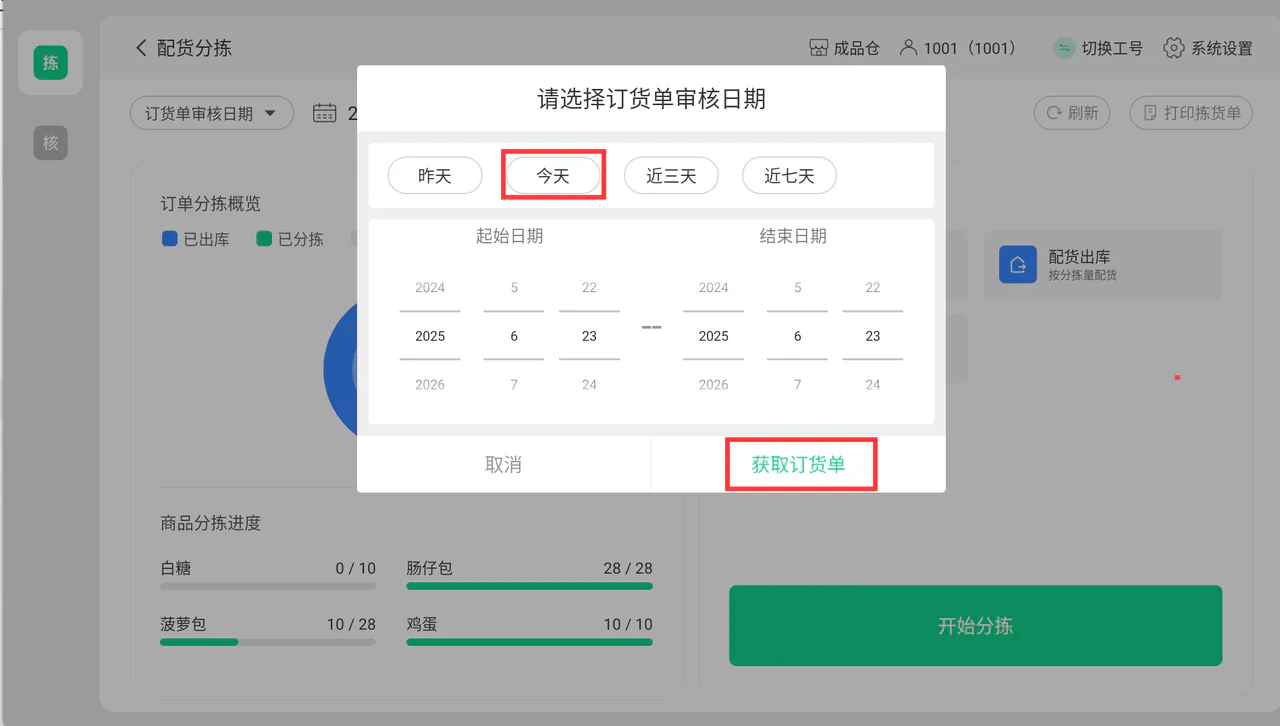This screenshot has width=1280, height=726.
Task: Pick end day 22 in the wheel
Action: click(872, 288)
